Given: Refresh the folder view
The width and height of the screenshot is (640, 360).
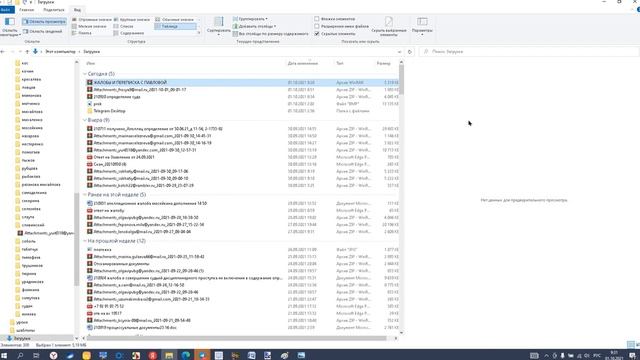Looking at the screenshot, I should point(409,52).
